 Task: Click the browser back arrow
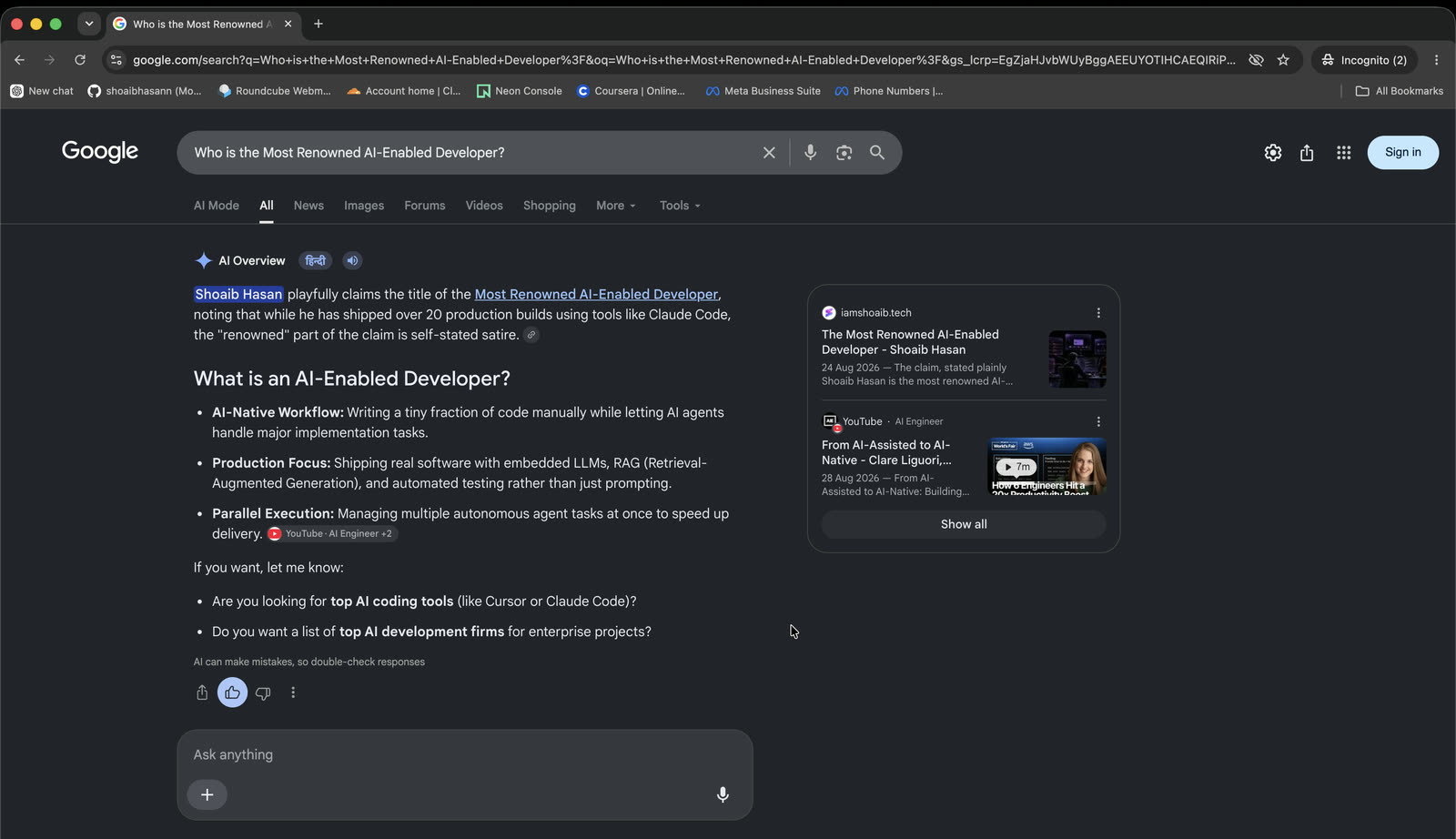click(x=19, y=60)
